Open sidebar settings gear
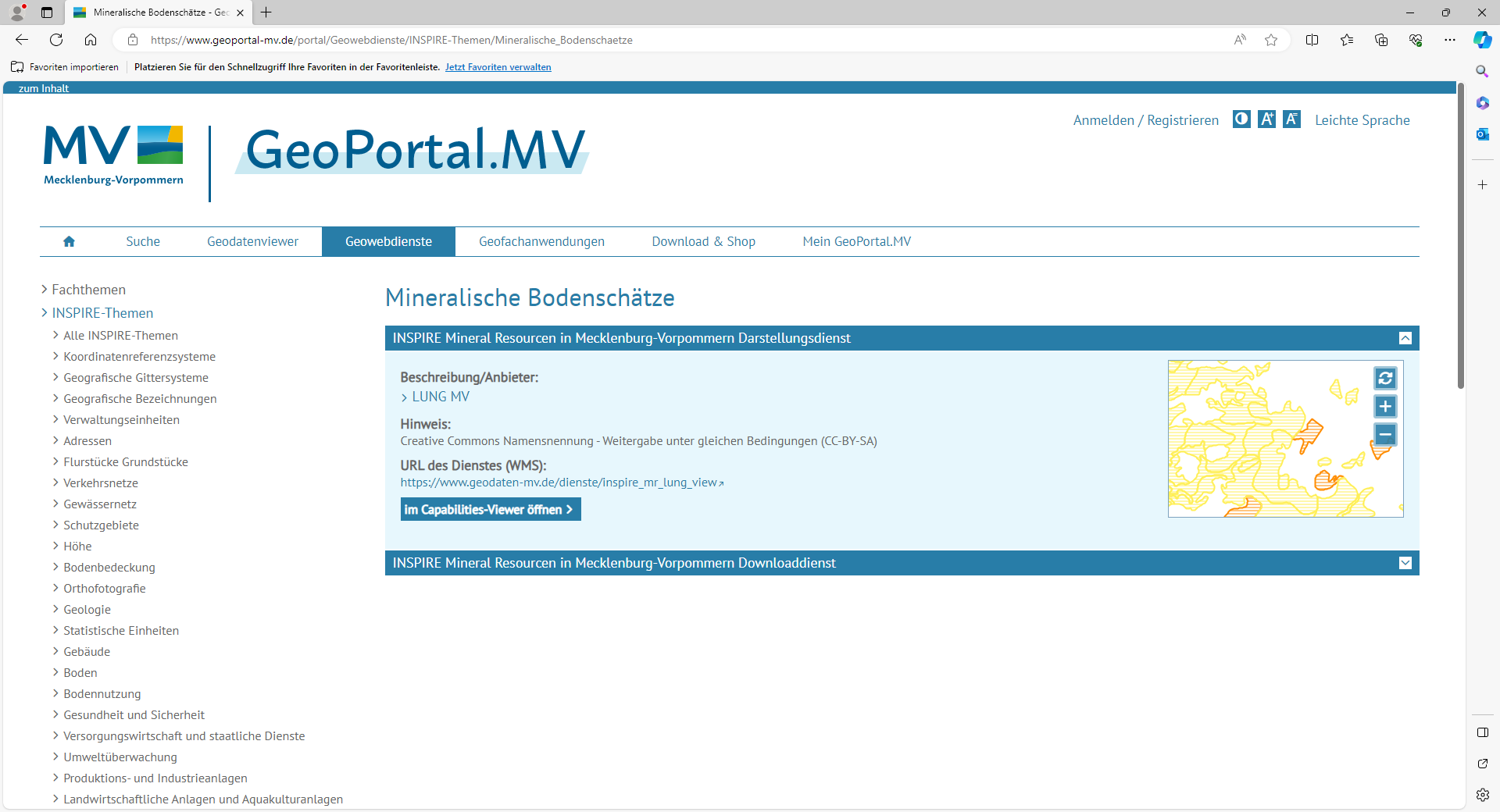The height and width of the screenshot is (812, 1500). (x=1482, y=795)
